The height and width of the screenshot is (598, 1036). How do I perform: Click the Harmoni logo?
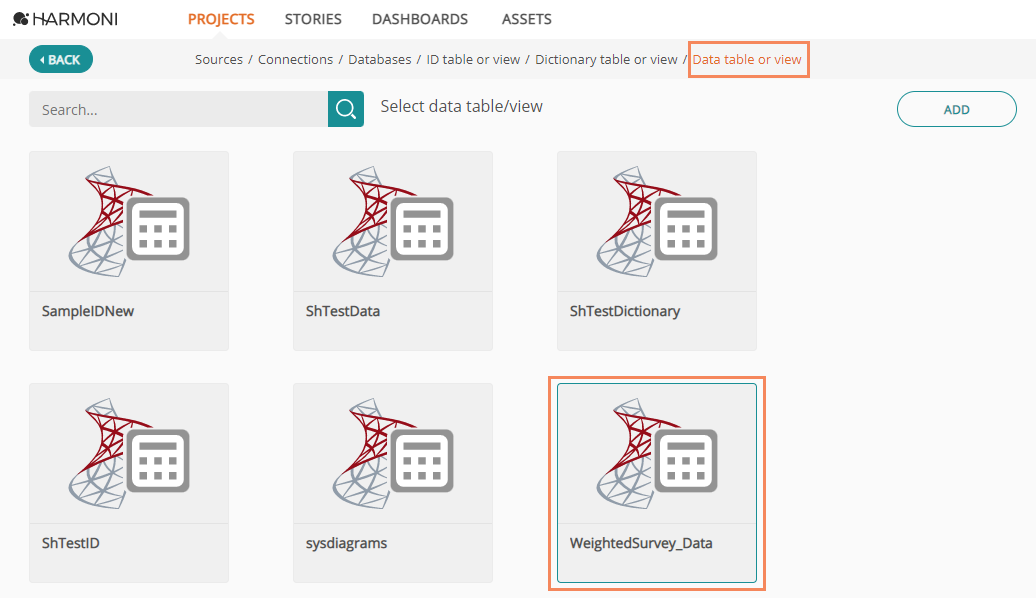65,19
